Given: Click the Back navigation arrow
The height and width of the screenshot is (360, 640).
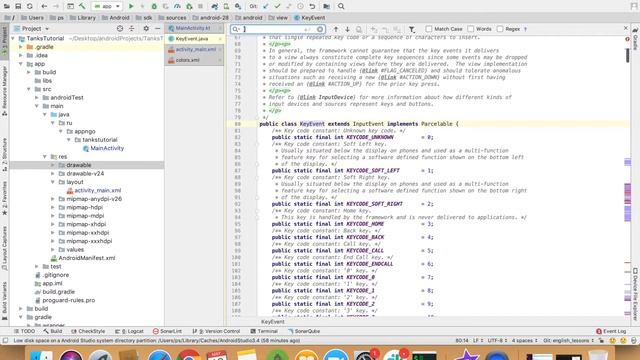Looking at the screenshot, I should pyautogui.click(x=44, y=6).
